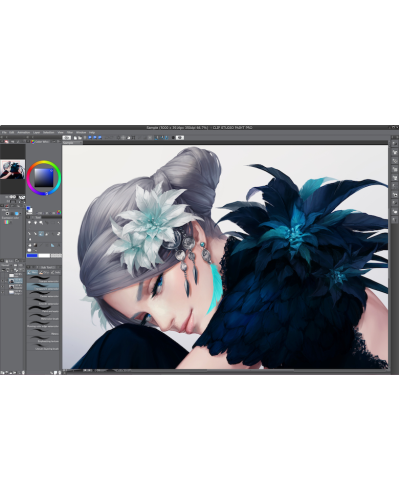Select the highlighted Brush tool
The width and height of the screenshot is (400, 500).
pyautogui.click(x=41, y=234)
